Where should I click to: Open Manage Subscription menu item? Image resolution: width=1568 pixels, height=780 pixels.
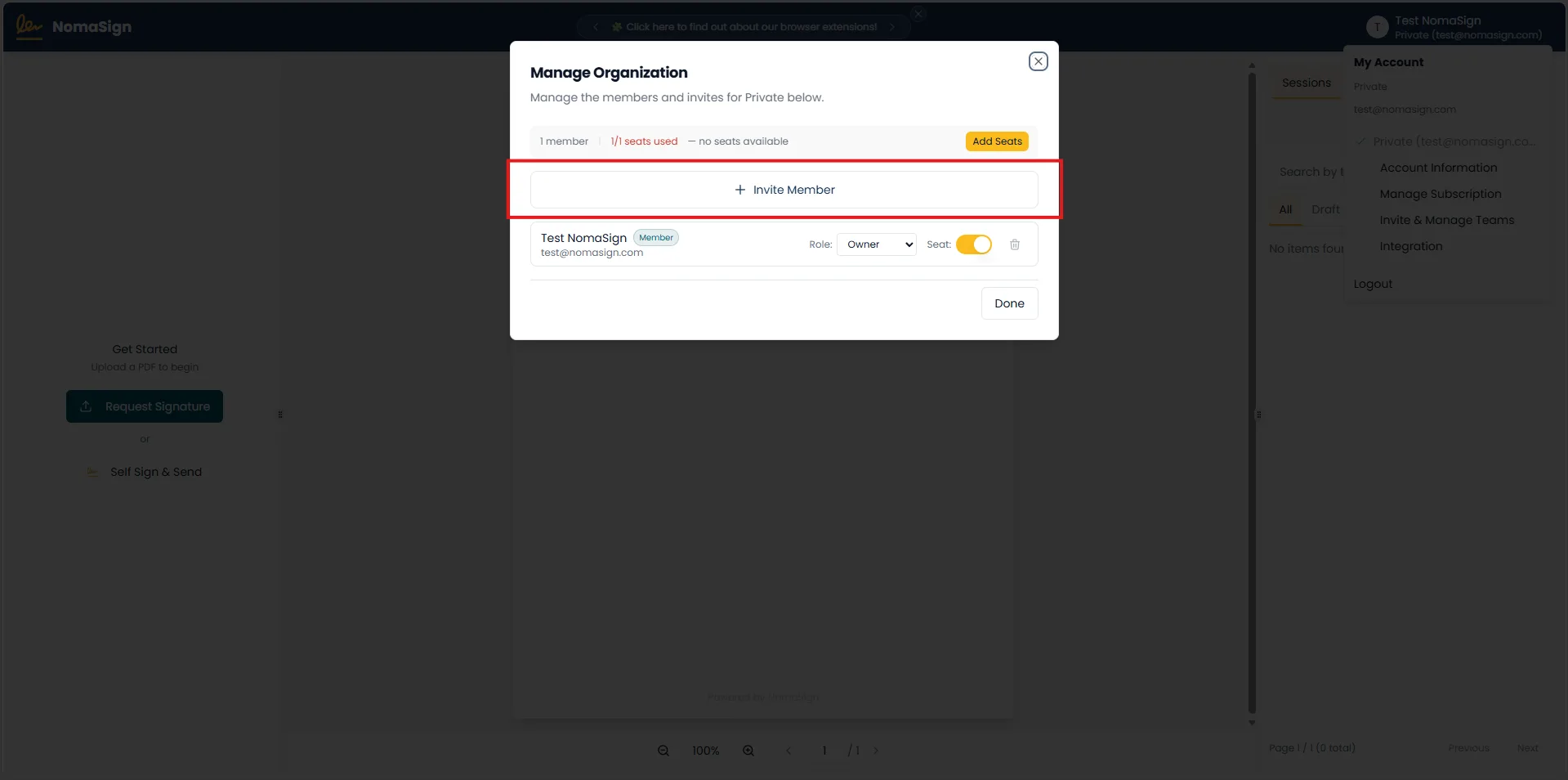click(x=1440, y=194)
